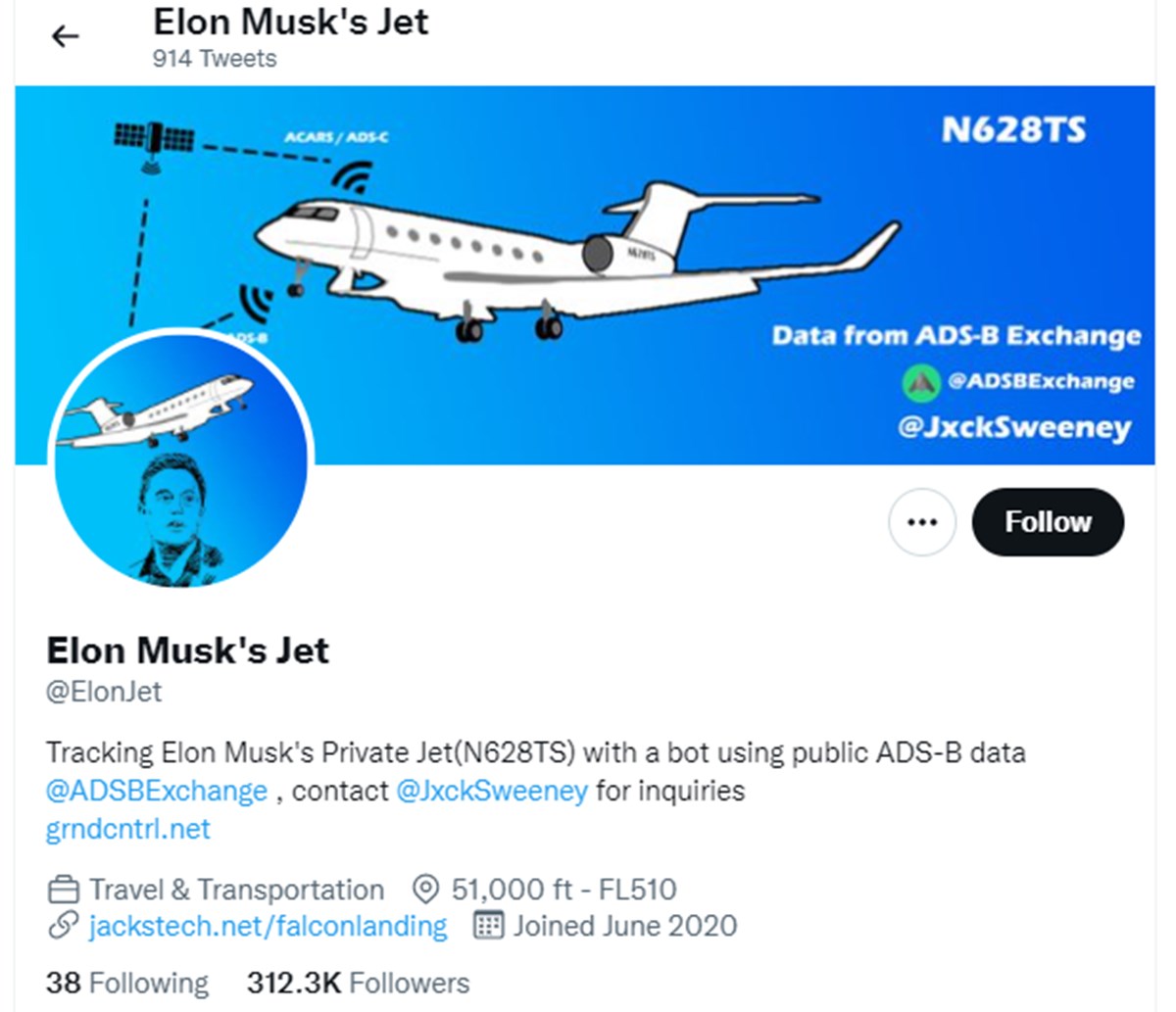The image size is (1176, 1012).
Task: Click the @ElonJet handle text
Action: [104, 692]
